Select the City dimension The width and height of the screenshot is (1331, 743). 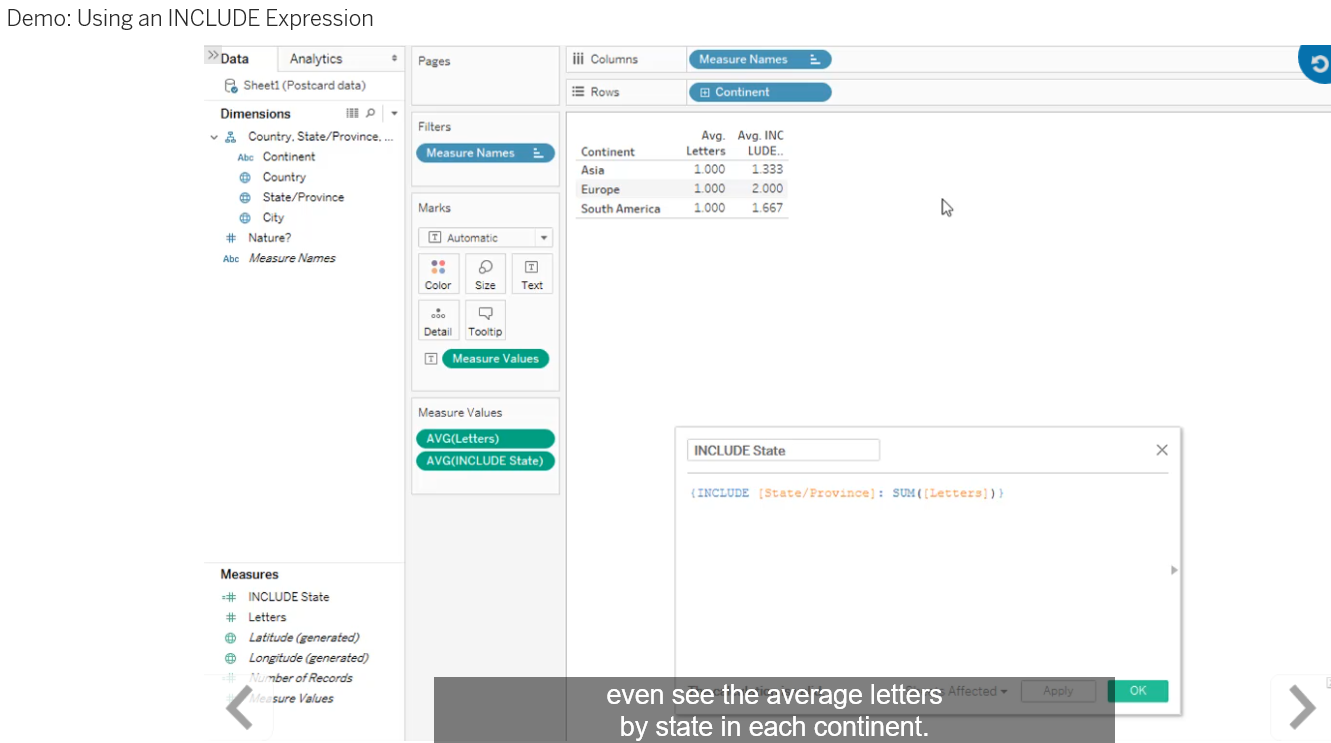pyautogui.click(x=273, y=217)
